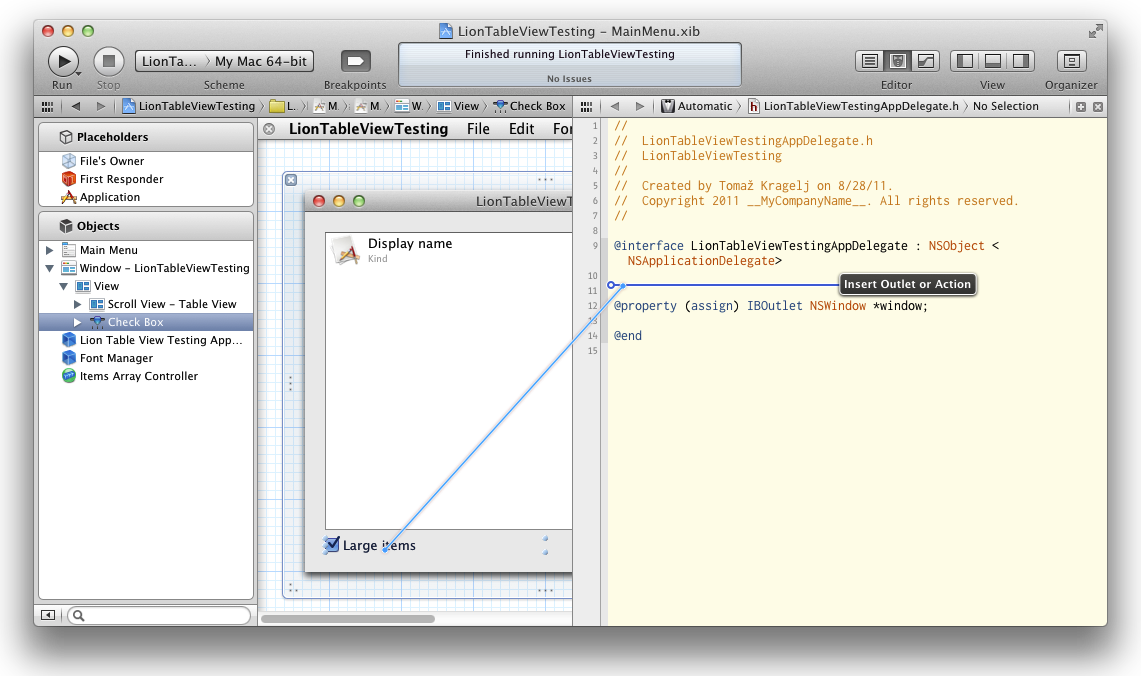Open the No Selection symbol menu

1006,106
